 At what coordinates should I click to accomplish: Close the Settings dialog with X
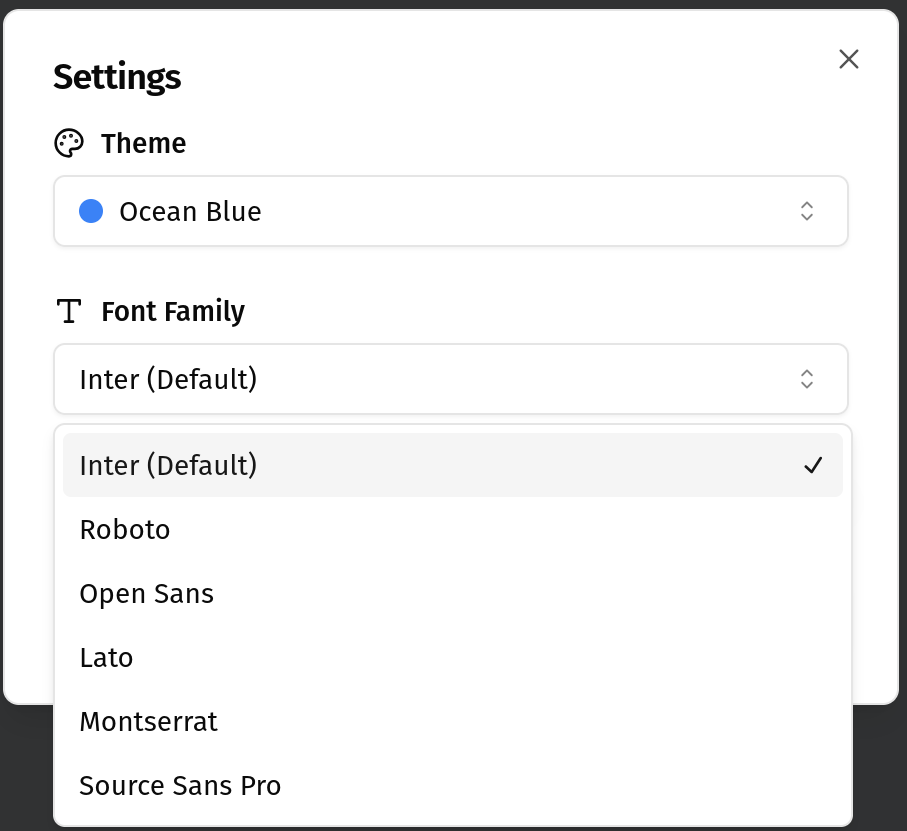click(849, 59)
